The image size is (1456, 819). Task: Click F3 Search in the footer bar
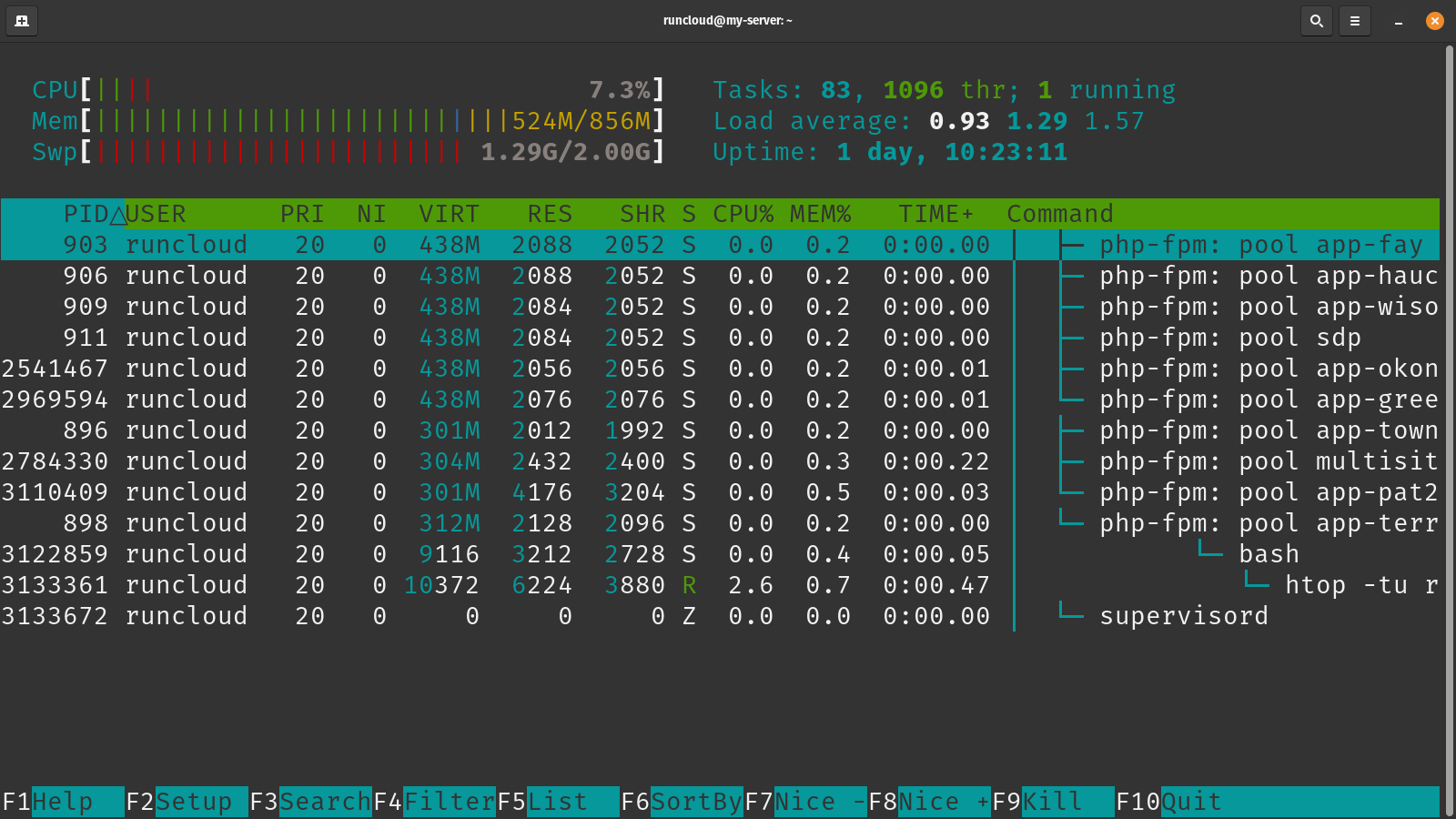[310, 802]
